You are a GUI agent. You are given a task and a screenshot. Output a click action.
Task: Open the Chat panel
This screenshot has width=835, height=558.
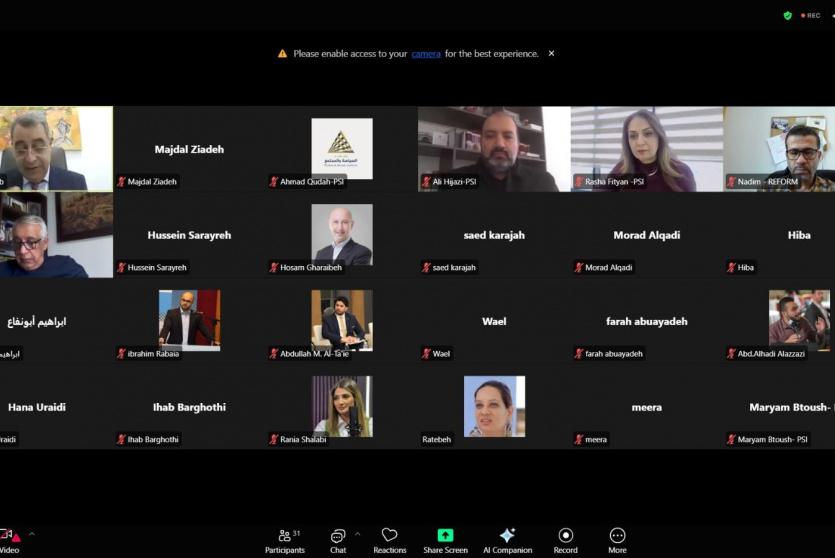click(x=338, y=540)
